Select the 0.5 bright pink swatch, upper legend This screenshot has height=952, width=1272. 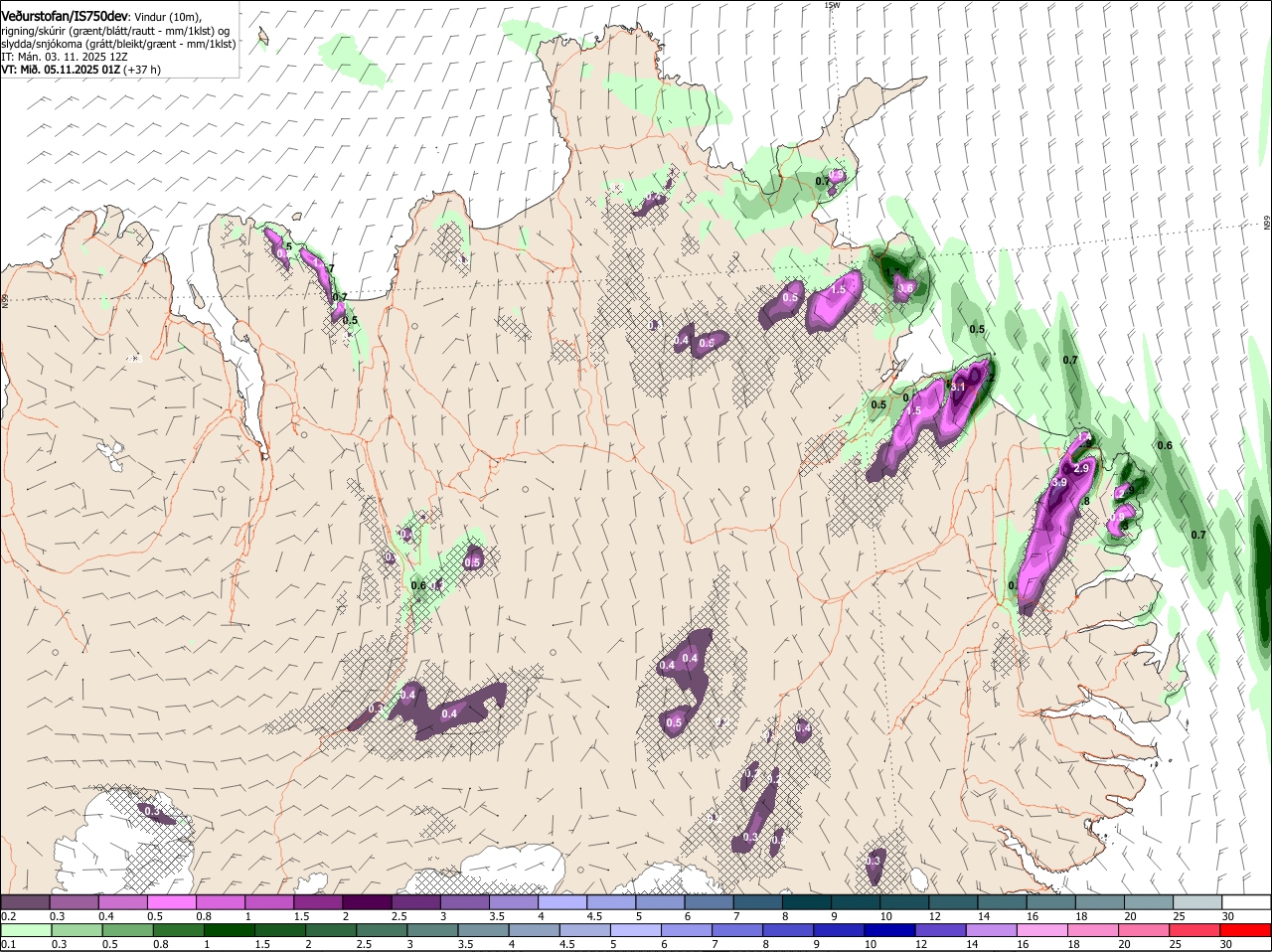click(x=171, y=901)
